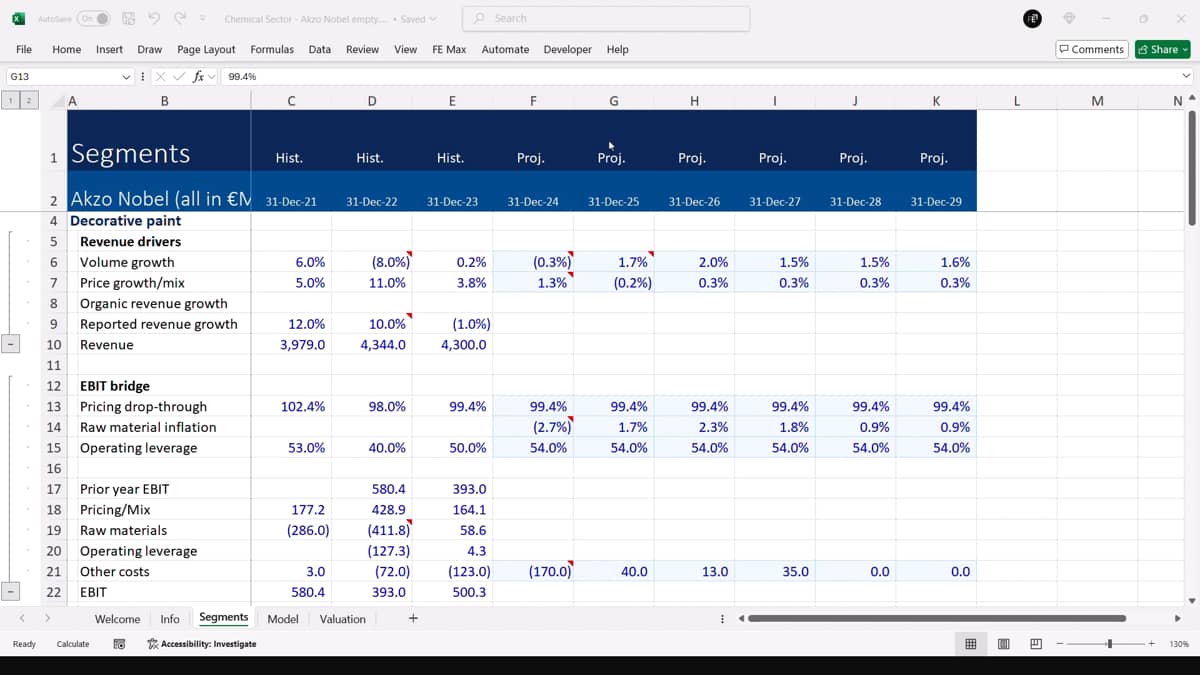Zoom out with the minus icon
Viewport: 1200px width, 675px height.
pyautogui.click(x=1061, y=644)
